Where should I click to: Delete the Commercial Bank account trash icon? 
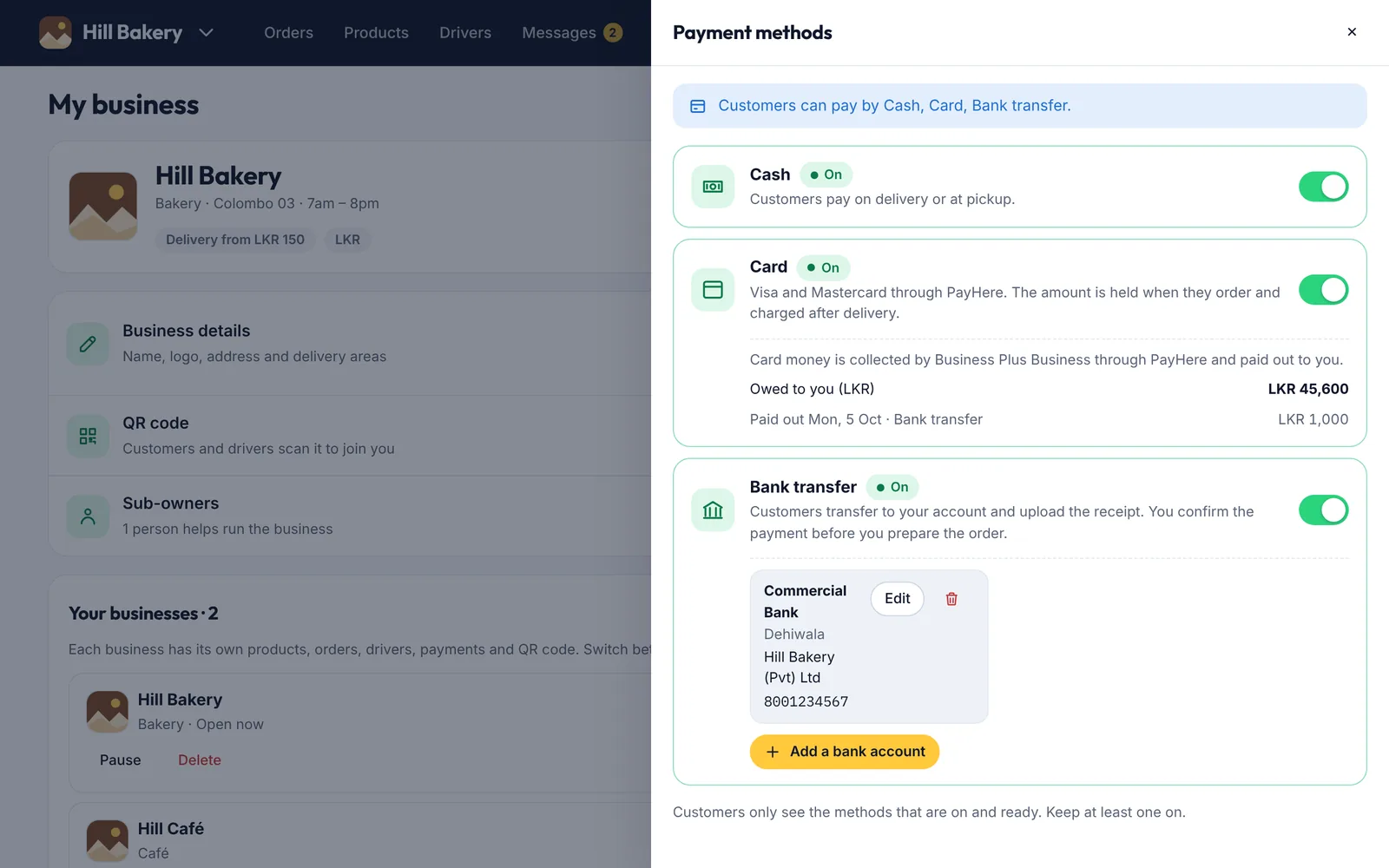[951, 599]
